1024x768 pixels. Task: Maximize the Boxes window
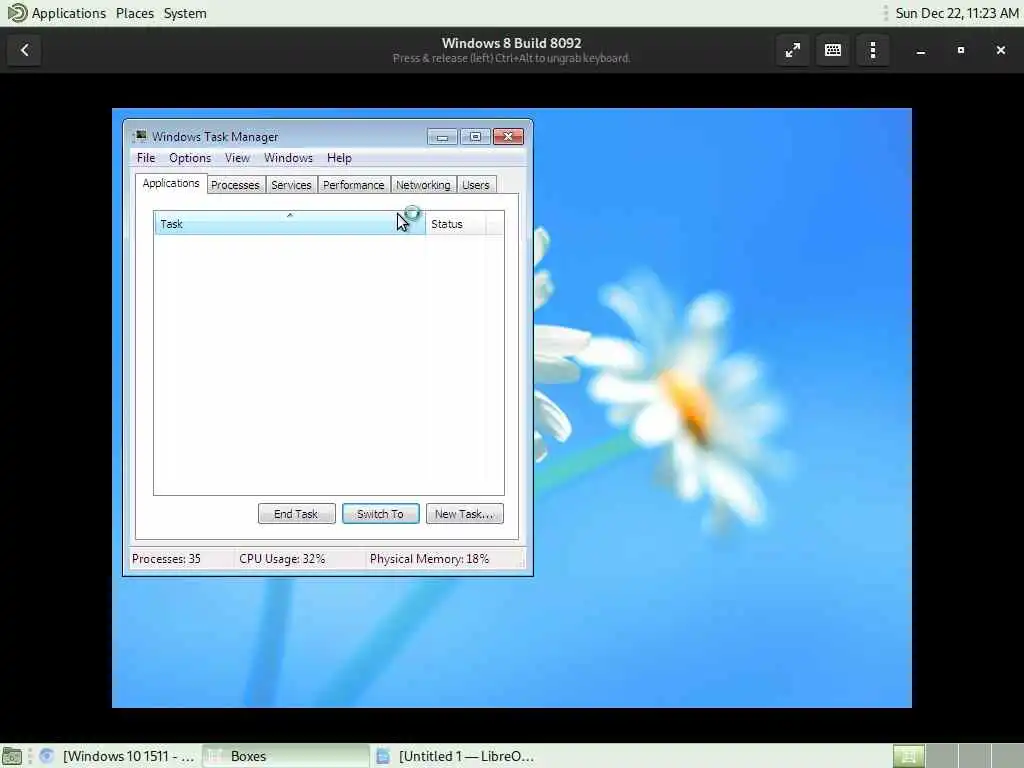coord(961,50)
